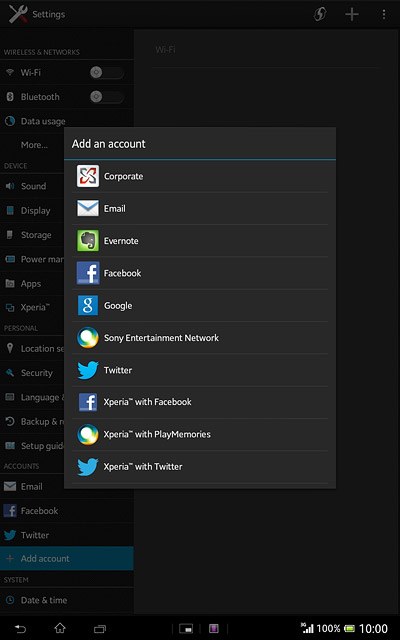Select the Sony Entertainment Network label
The width and height of the screenshot is (400, 640).
[161, 338]
